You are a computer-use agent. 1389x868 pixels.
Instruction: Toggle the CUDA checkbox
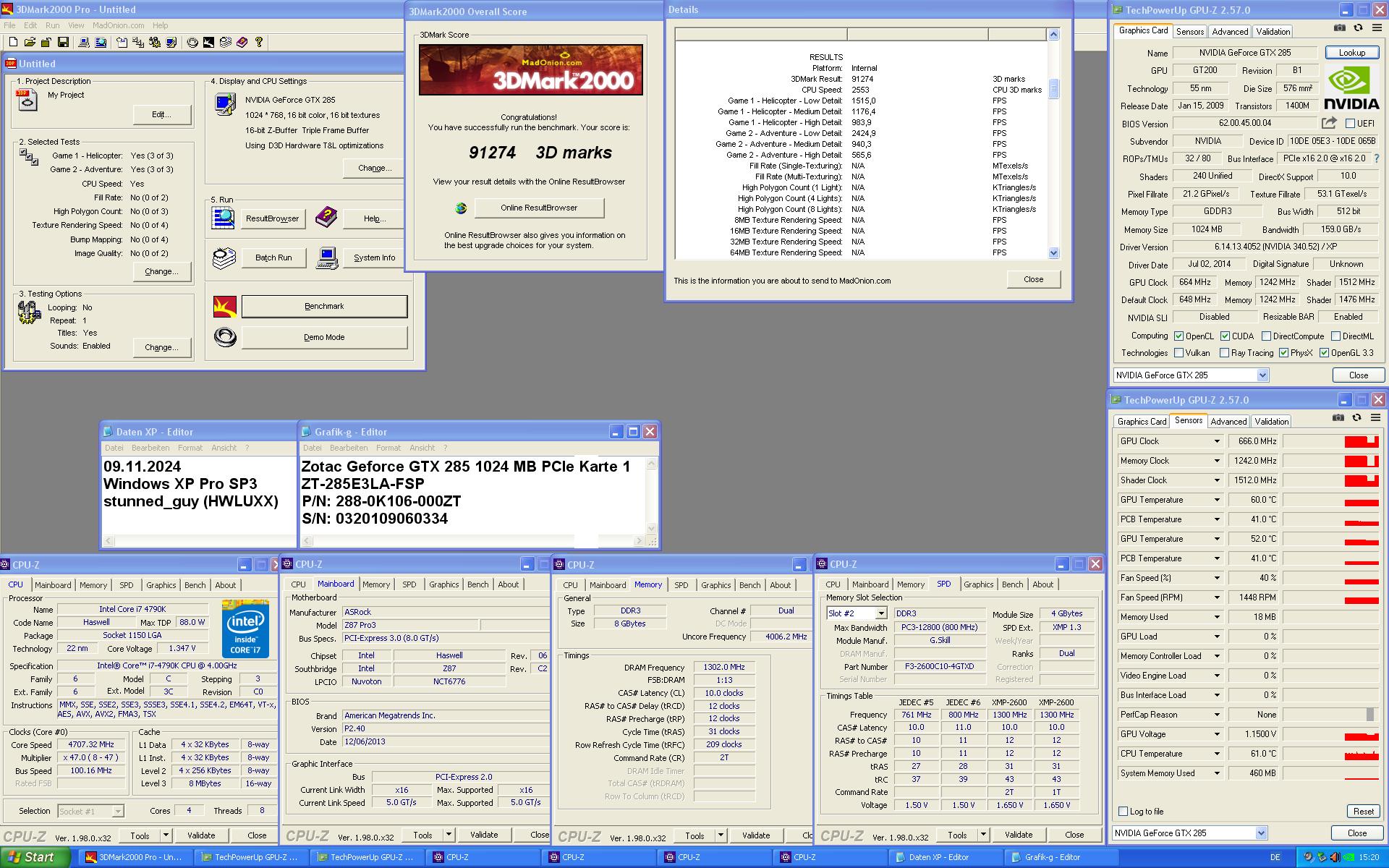click(1225, 336)
